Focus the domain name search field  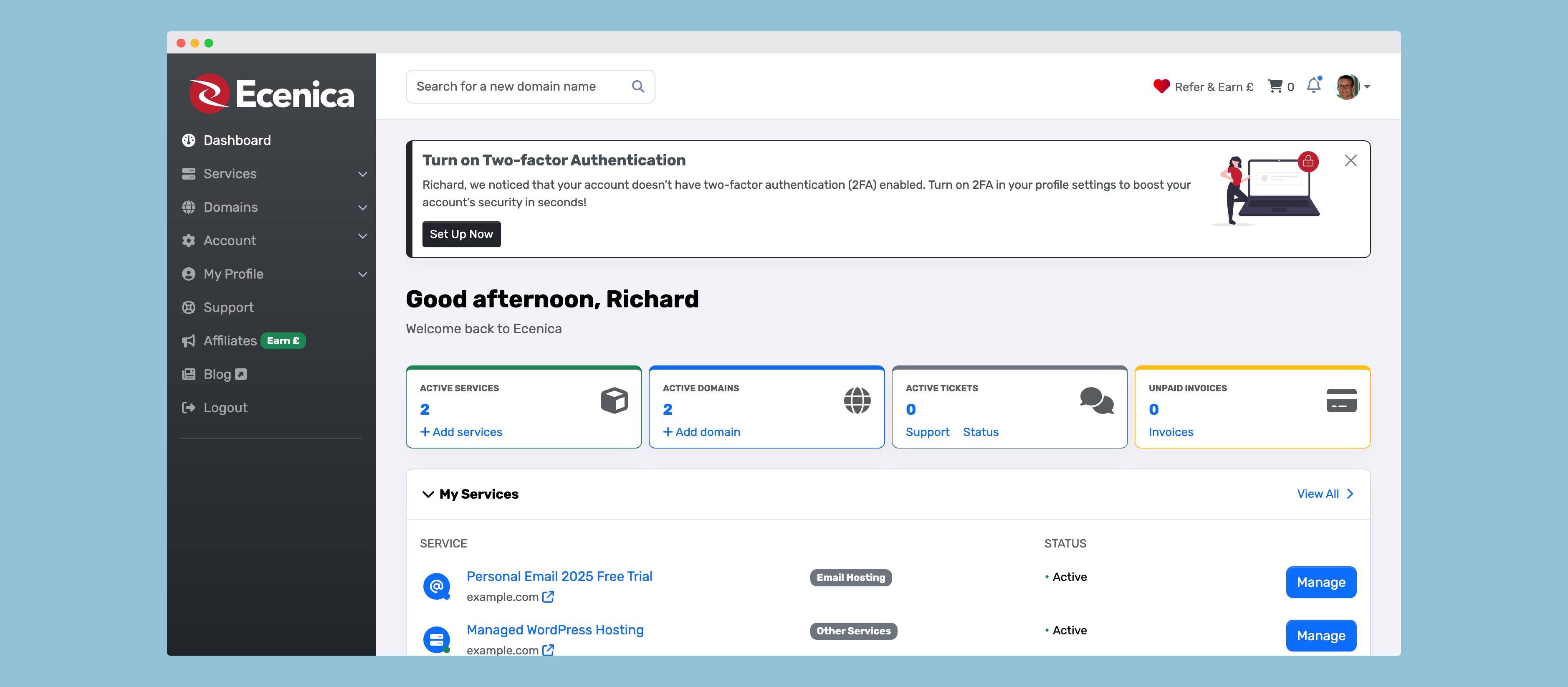point(530,86)
